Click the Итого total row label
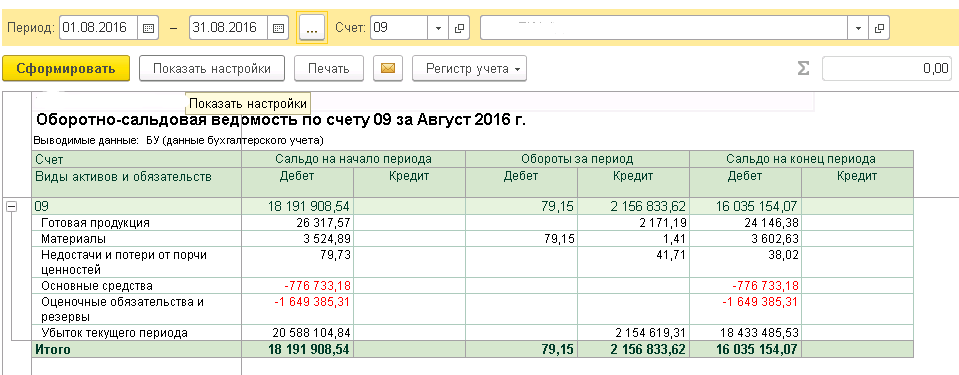 point(53,350)
